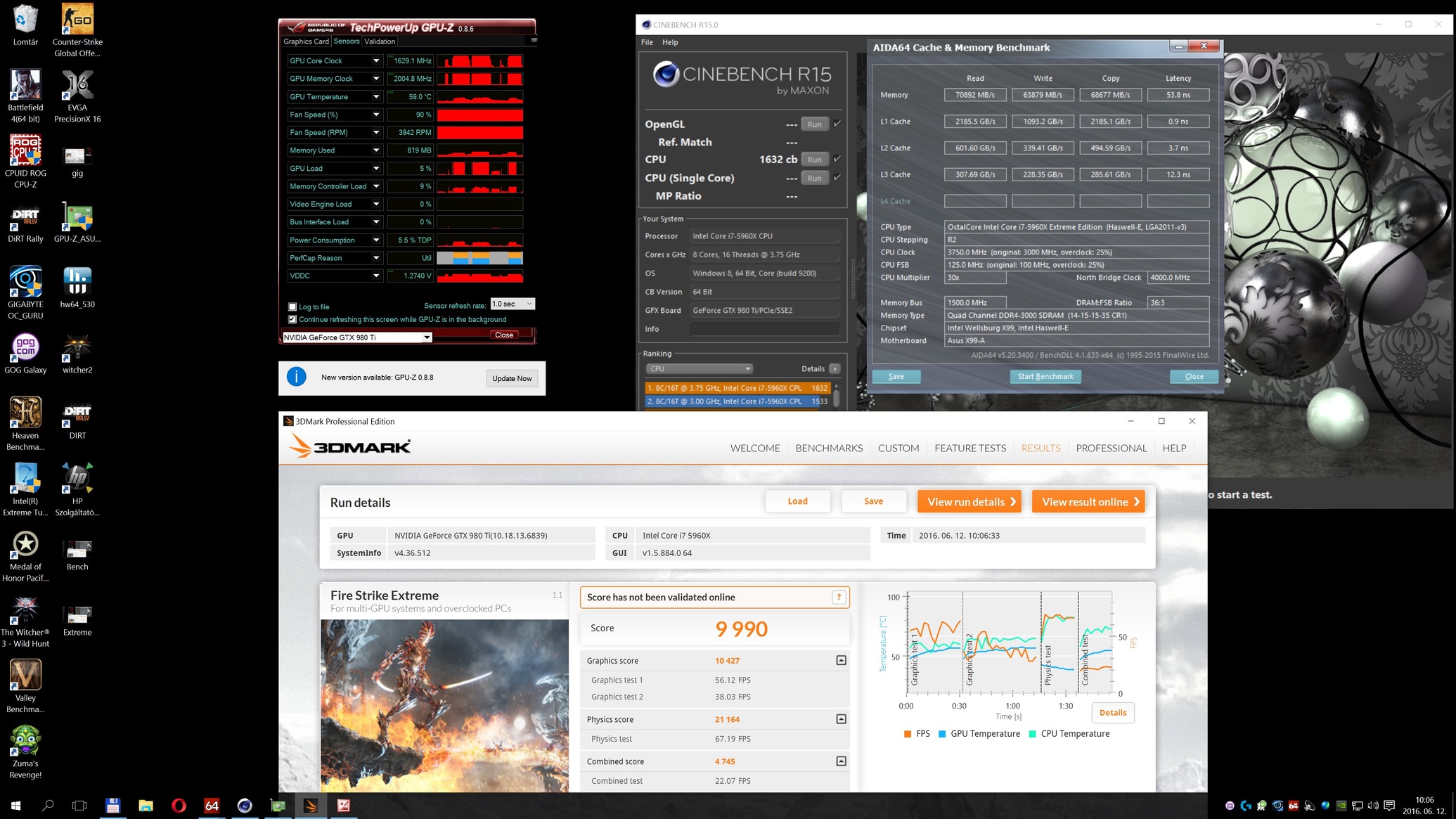The image size is (1456, 819).
Task: Open 3DMark CUSTOM tab
Action: [898, 448]
